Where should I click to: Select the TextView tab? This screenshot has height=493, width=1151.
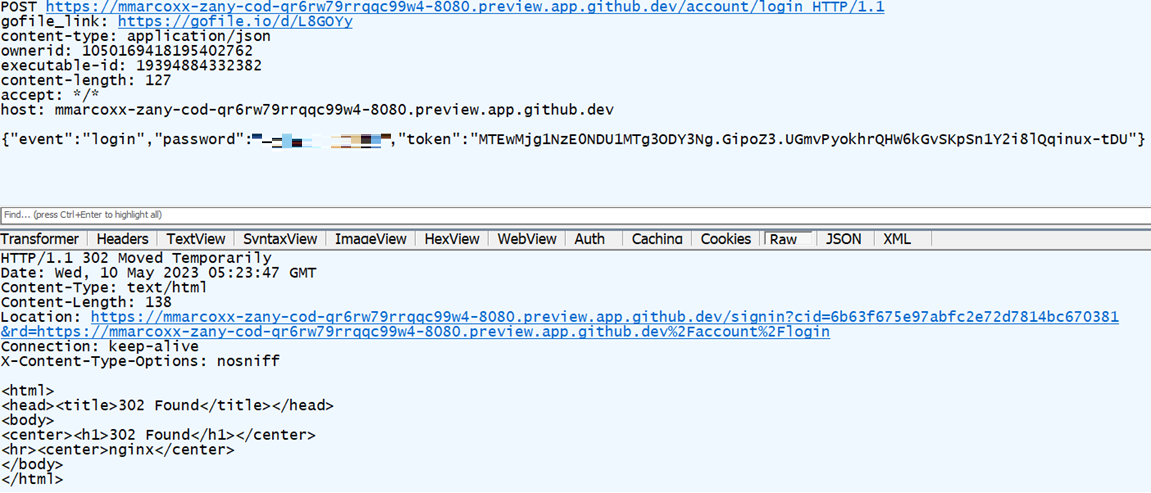click(x=196, y=239)
